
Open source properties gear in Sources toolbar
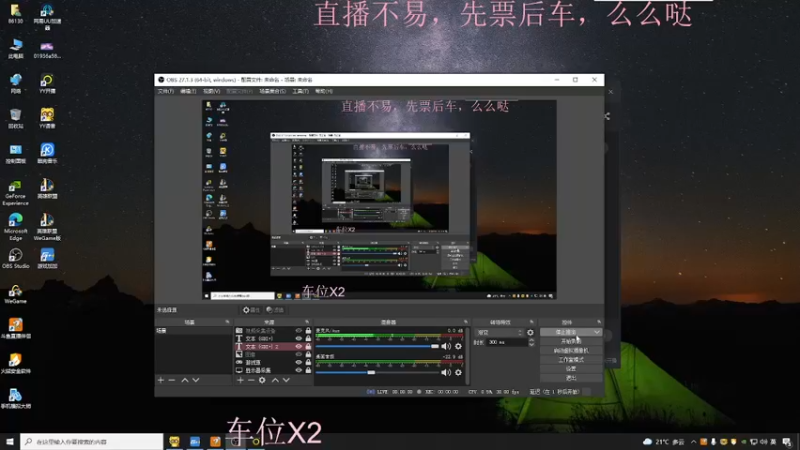(x=262, y=380)
